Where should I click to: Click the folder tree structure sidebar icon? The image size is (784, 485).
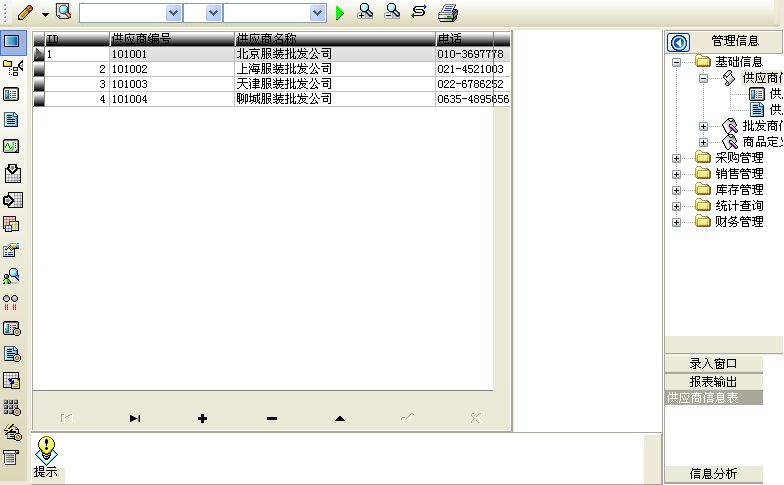(x=12, y=68)
